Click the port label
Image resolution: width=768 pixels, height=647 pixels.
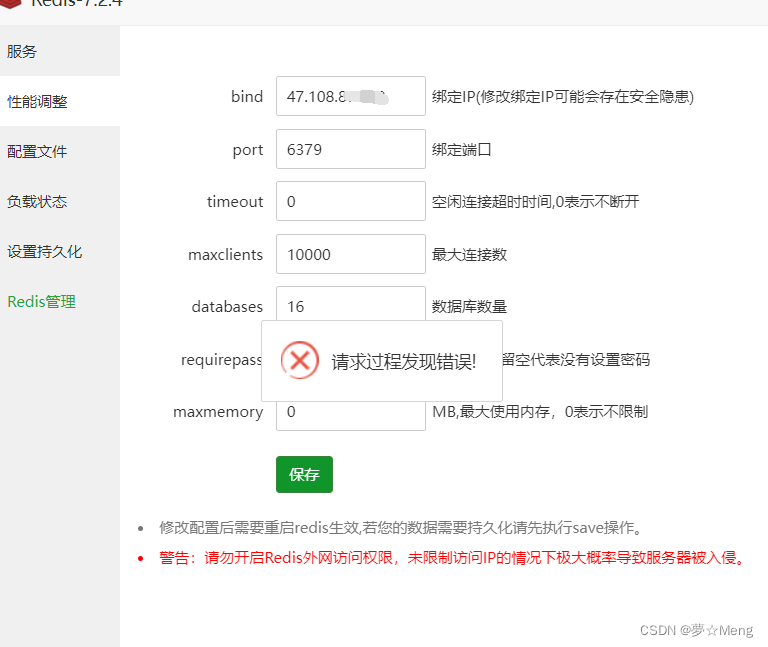point(248,150)
